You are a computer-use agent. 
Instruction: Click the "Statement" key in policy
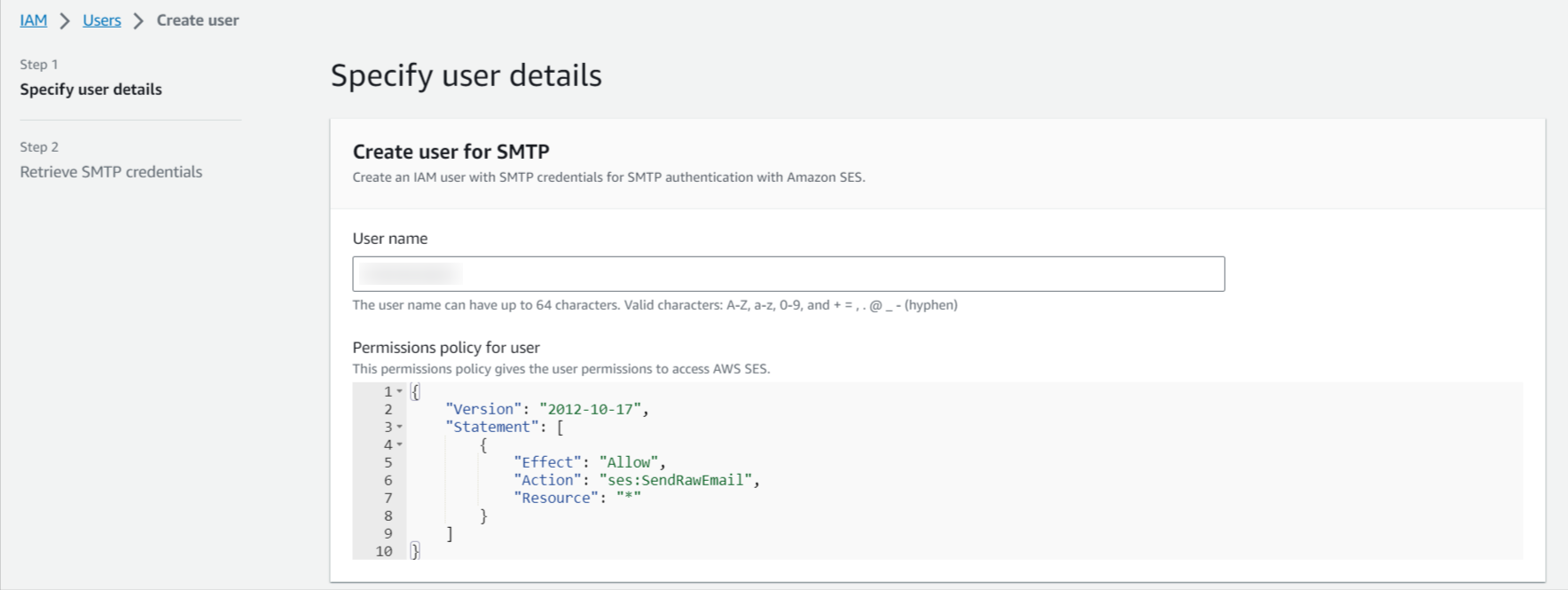(x=491, y=427)
